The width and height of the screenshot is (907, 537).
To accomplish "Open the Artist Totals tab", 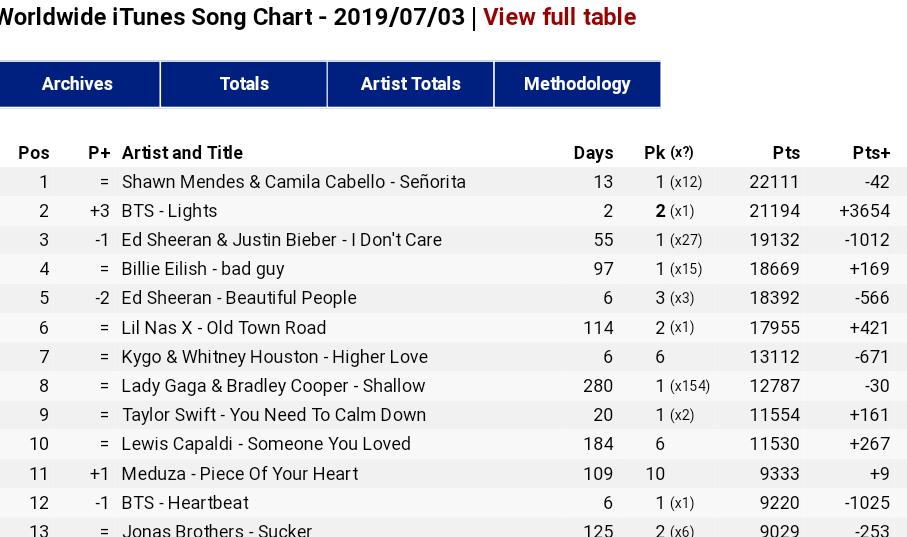I will (x=411, y=84).
